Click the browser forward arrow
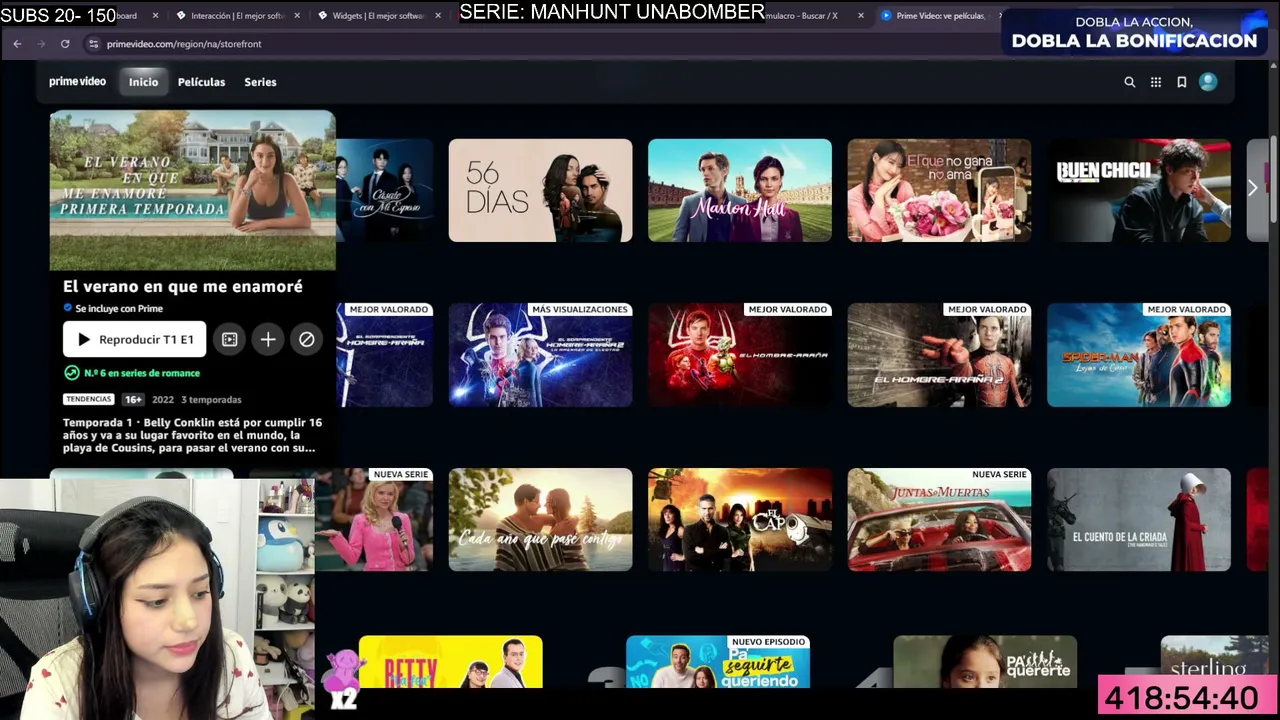1280x720 pixels. [41, 44]
